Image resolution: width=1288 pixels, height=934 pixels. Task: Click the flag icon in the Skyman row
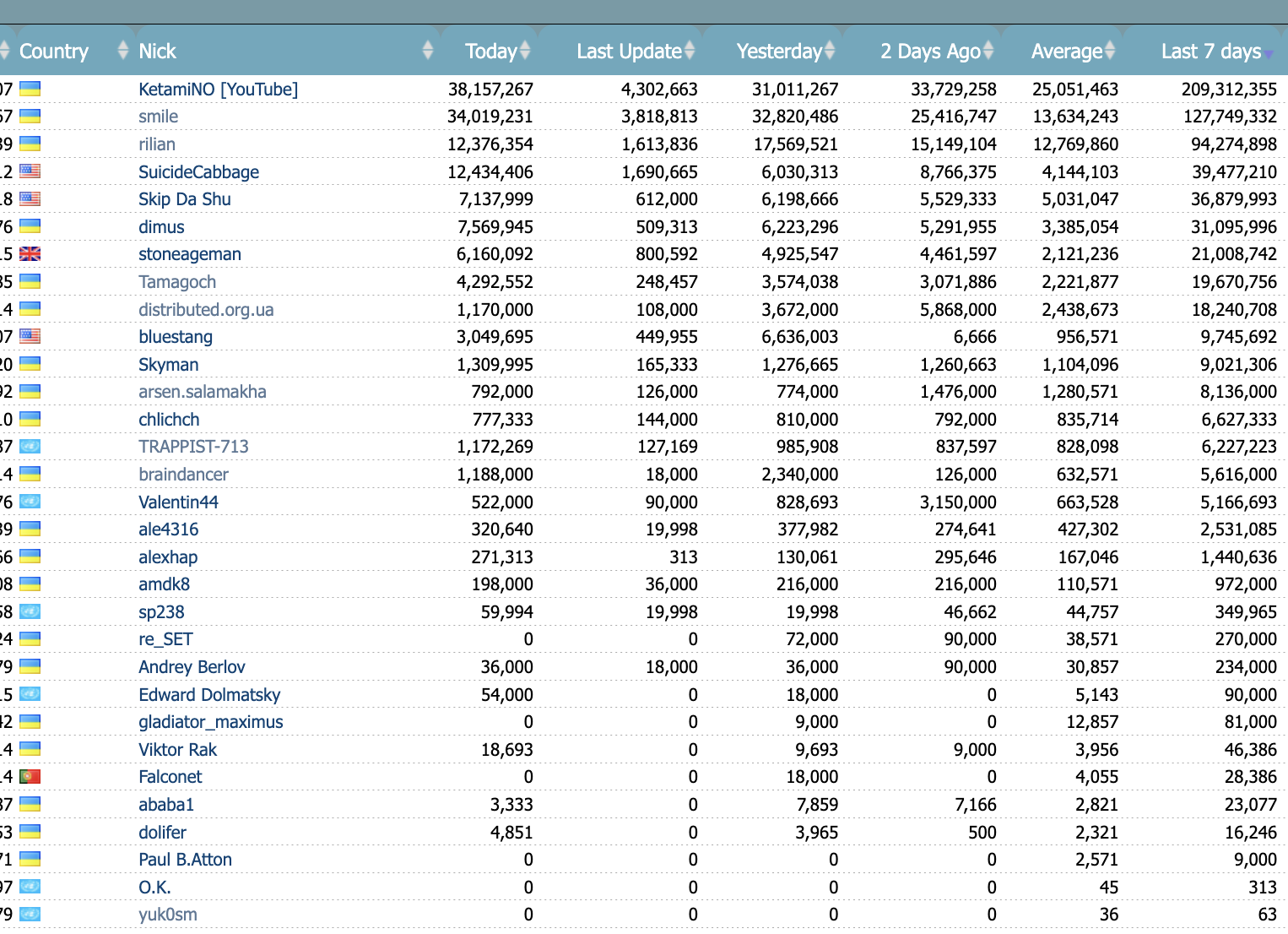pyautogui.click(x=30, y=364)
